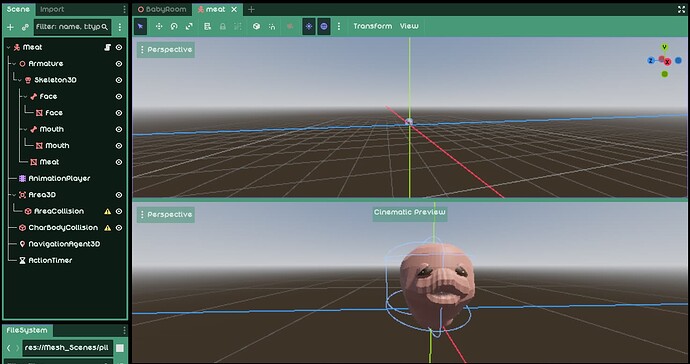Screen dimensions: 690x364
Task: Toggle the Use Snap magnet icon
Action: (x=272, y=26)
